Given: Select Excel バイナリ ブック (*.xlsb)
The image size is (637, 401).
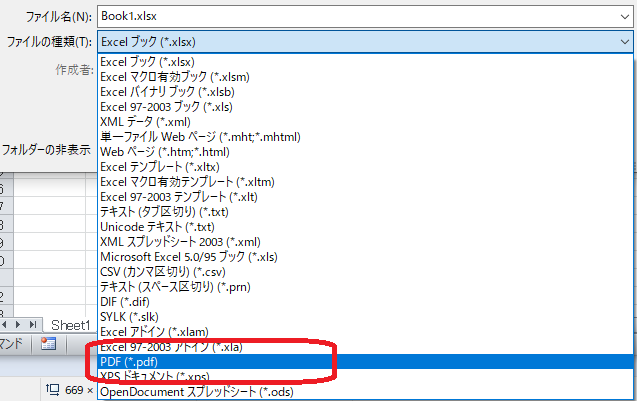Looking at the screenshot, I should (x=366, y=92).
